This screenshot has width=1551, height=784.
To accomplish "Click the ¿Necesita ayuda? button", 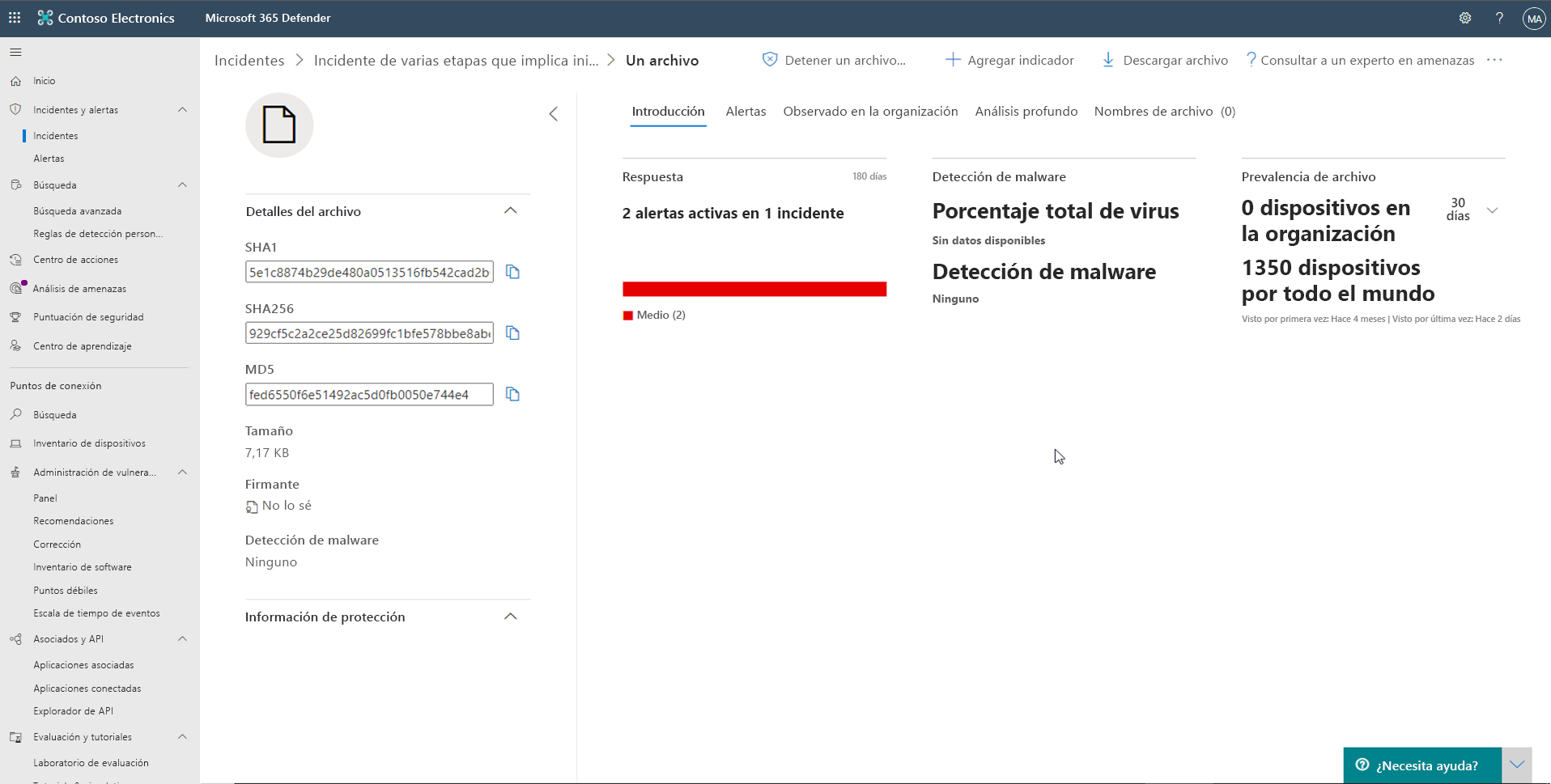I will (x=1422, y=765).
